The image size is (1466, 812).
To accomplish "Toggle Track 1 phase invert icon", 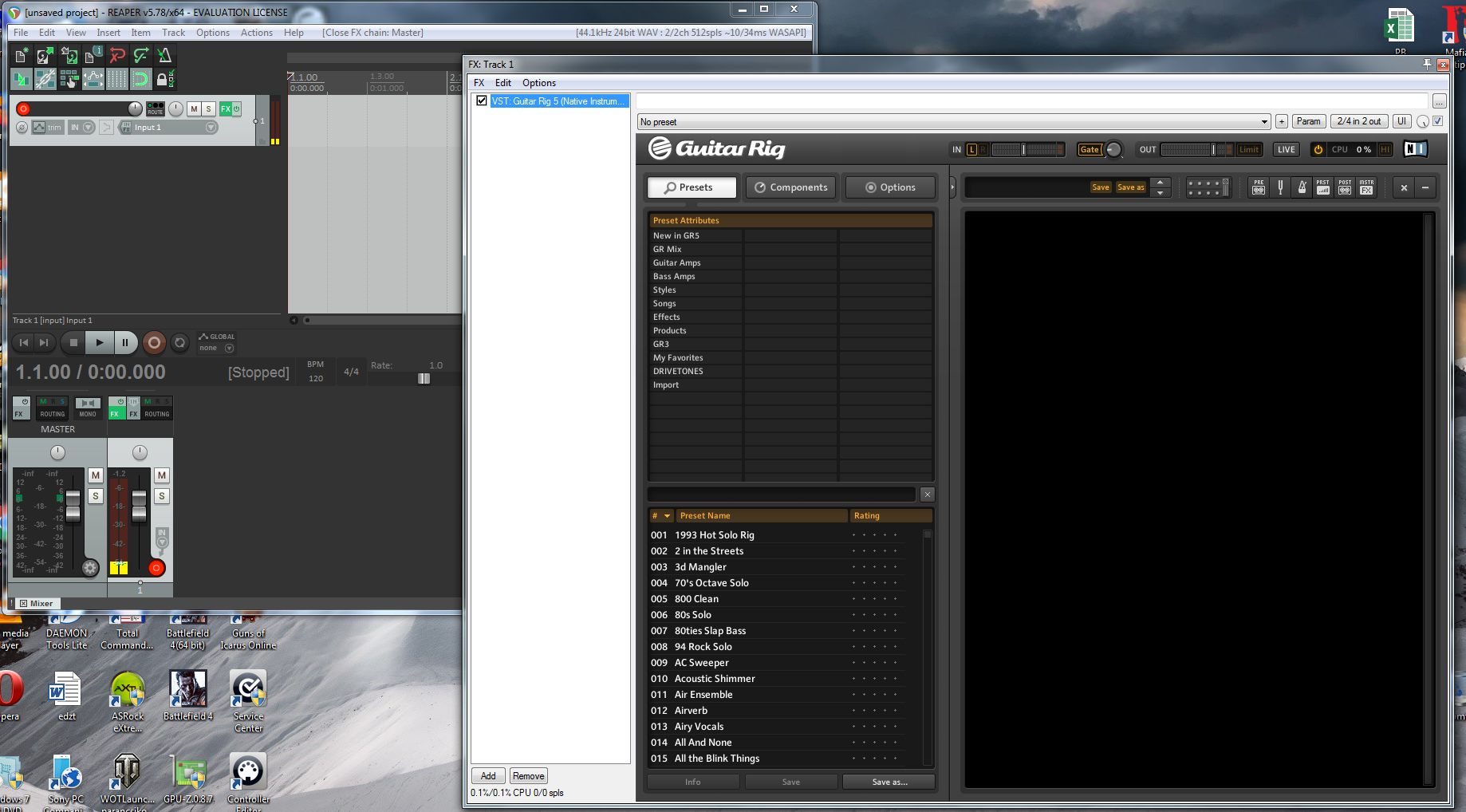I will pos(22,128).
